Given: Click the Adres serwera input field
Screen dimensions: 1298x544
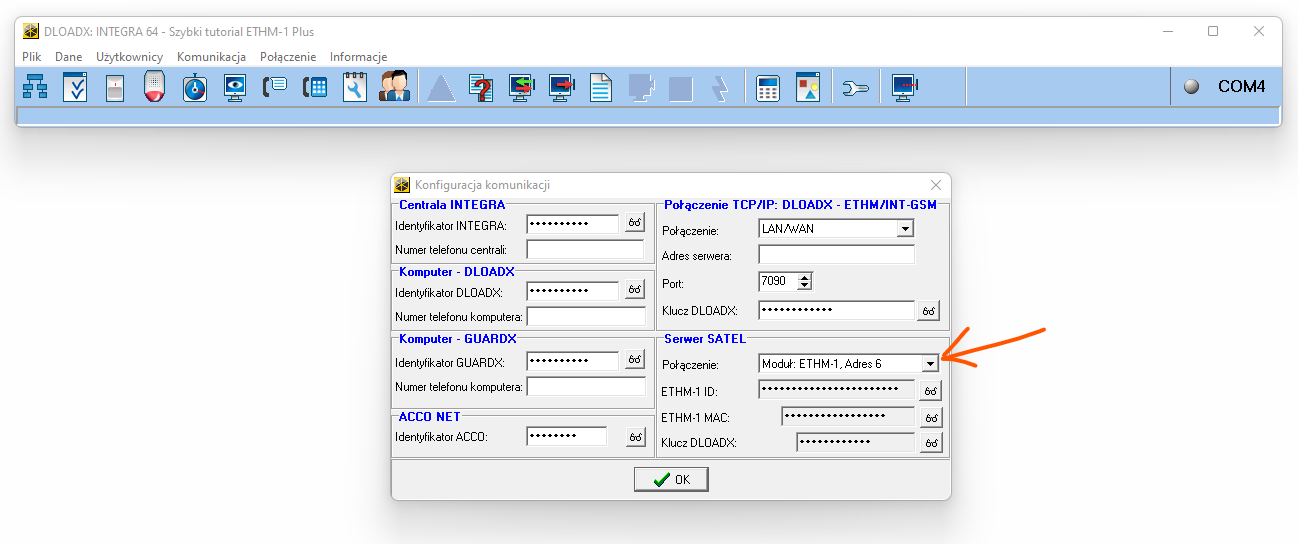Looking at the screenshot, I should (836, 255).
